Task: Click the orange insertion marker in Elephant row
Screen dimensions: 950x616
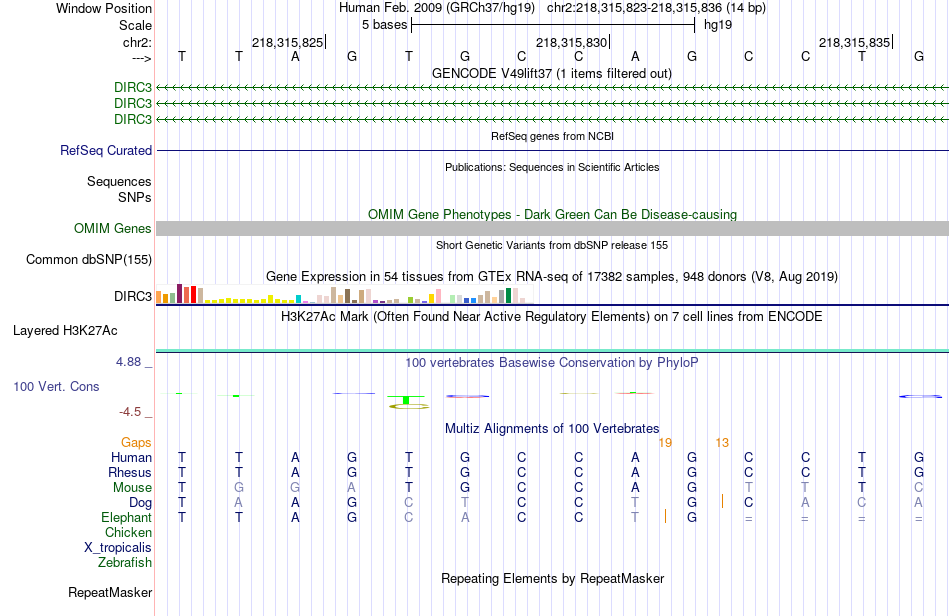Action: tap(665, 516)
